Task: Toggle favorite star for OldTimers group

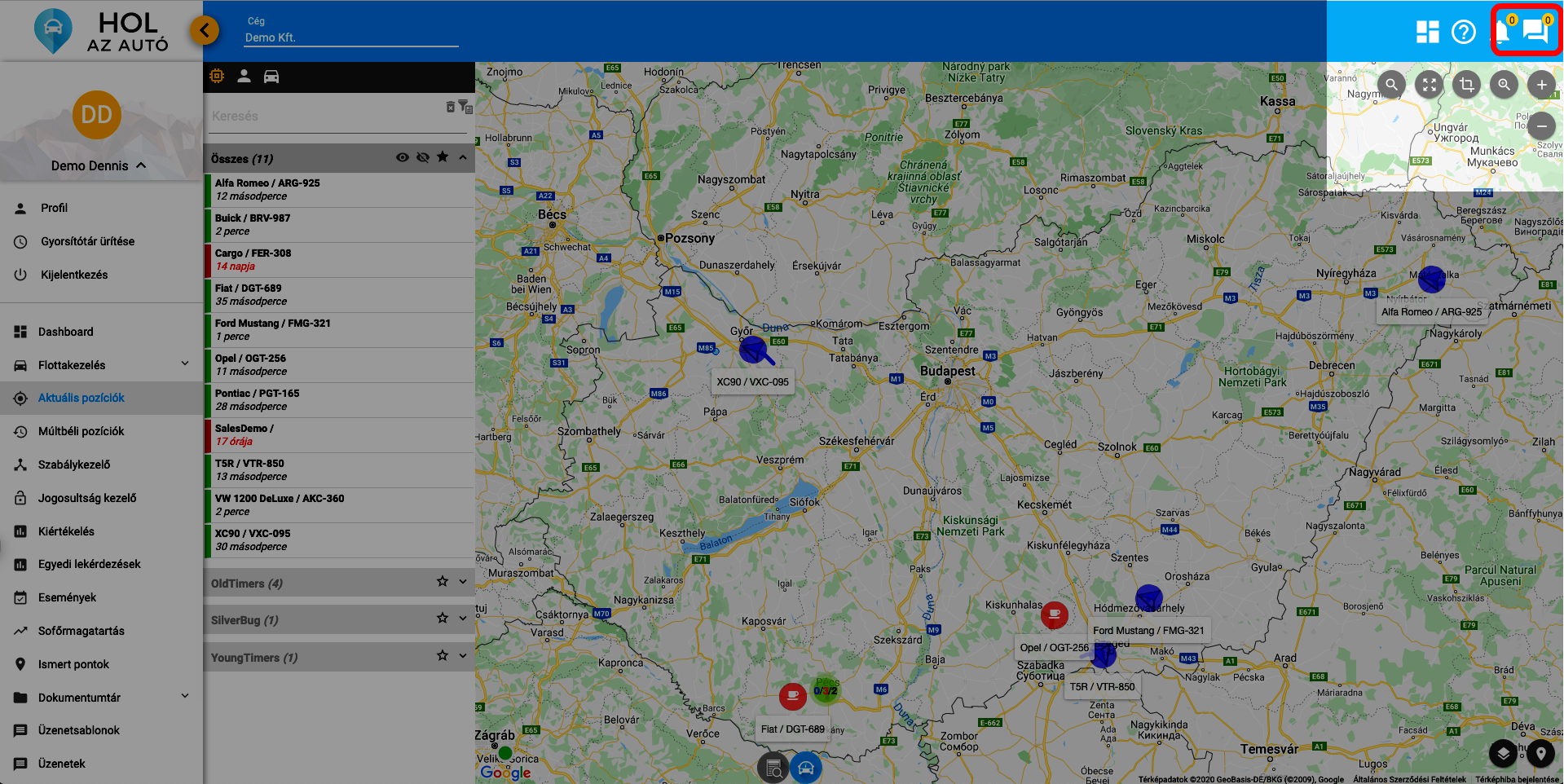Action: click(443, 582)
